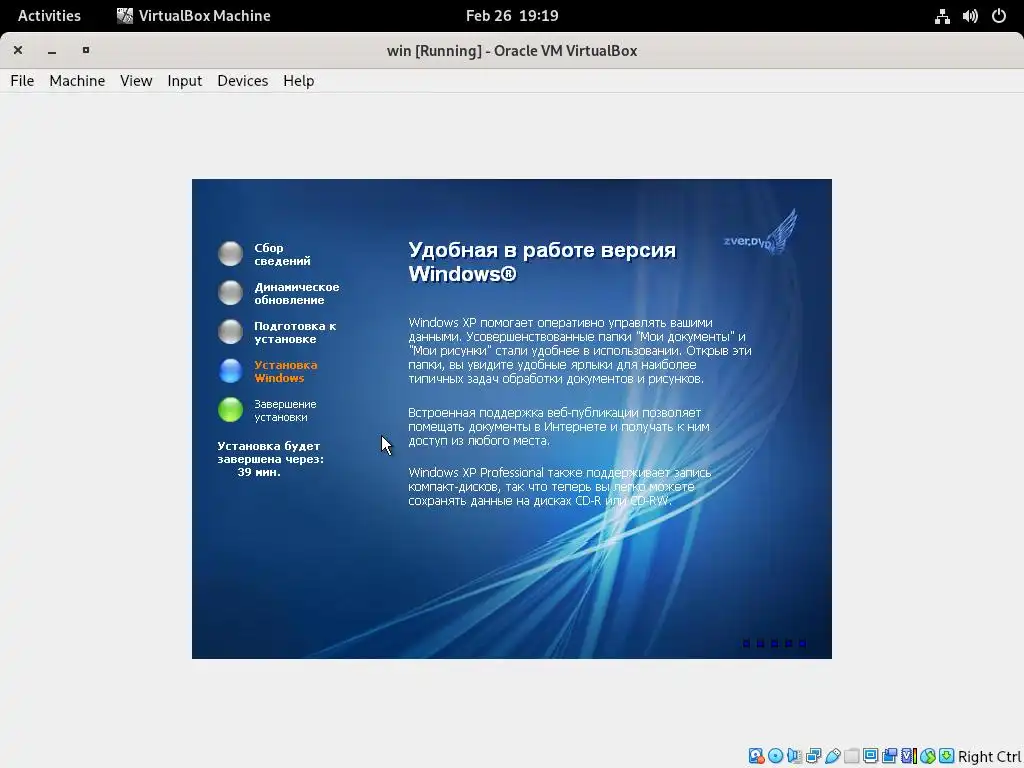Click the paragraph starting 'Встроенная поддержка веб-публикации'
Viewport: 1024px width, 768px height.
558,426
